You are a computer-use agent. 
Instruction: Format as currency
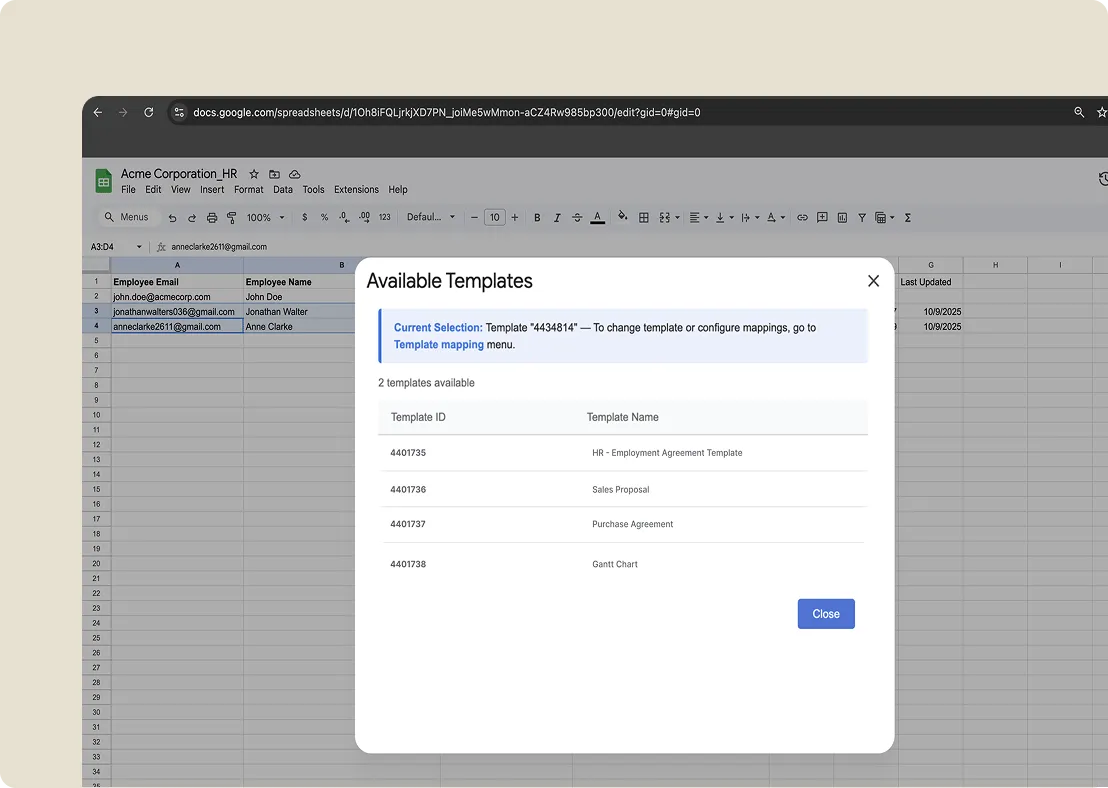pyautogui.click(x=305, y=218)
